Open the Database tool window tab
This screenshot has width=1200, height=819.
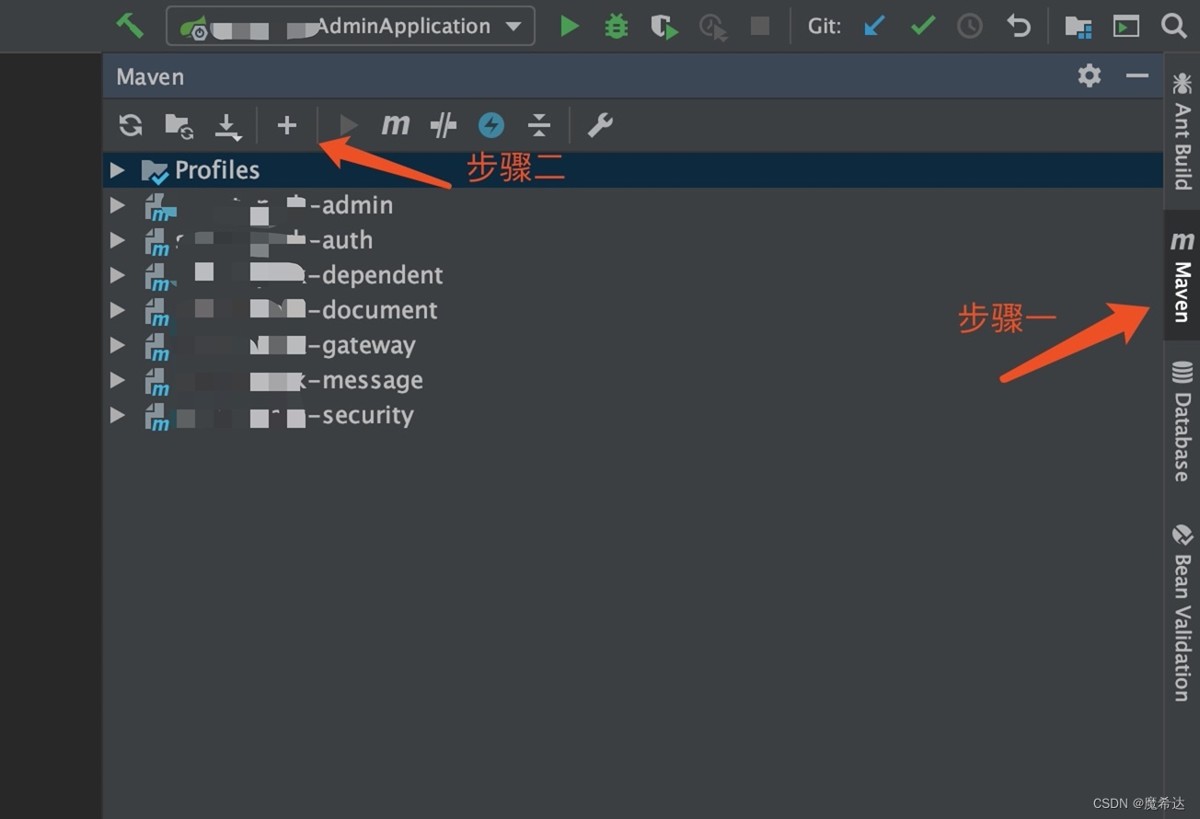1182,420
